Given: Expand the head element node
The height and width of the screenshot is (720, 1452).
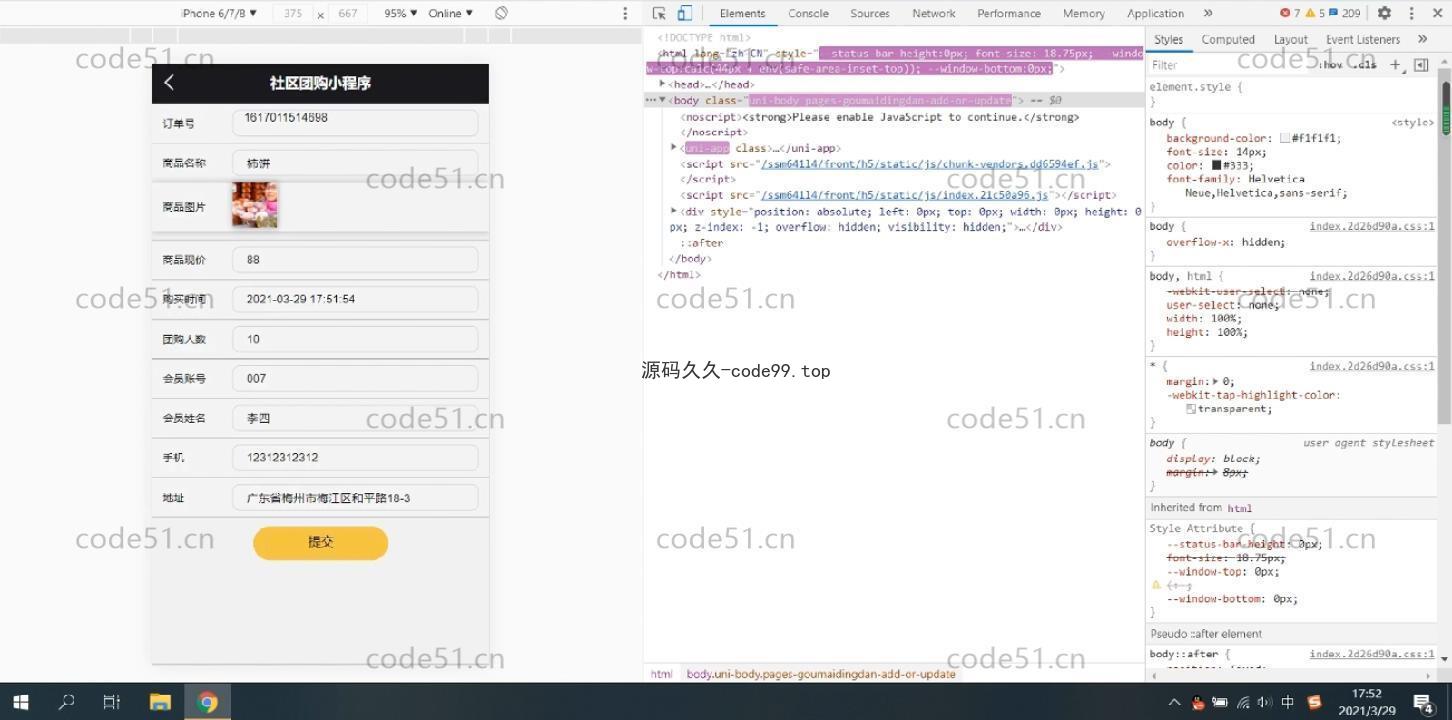Looking at the screenshot, I should [x=663, y=84].
